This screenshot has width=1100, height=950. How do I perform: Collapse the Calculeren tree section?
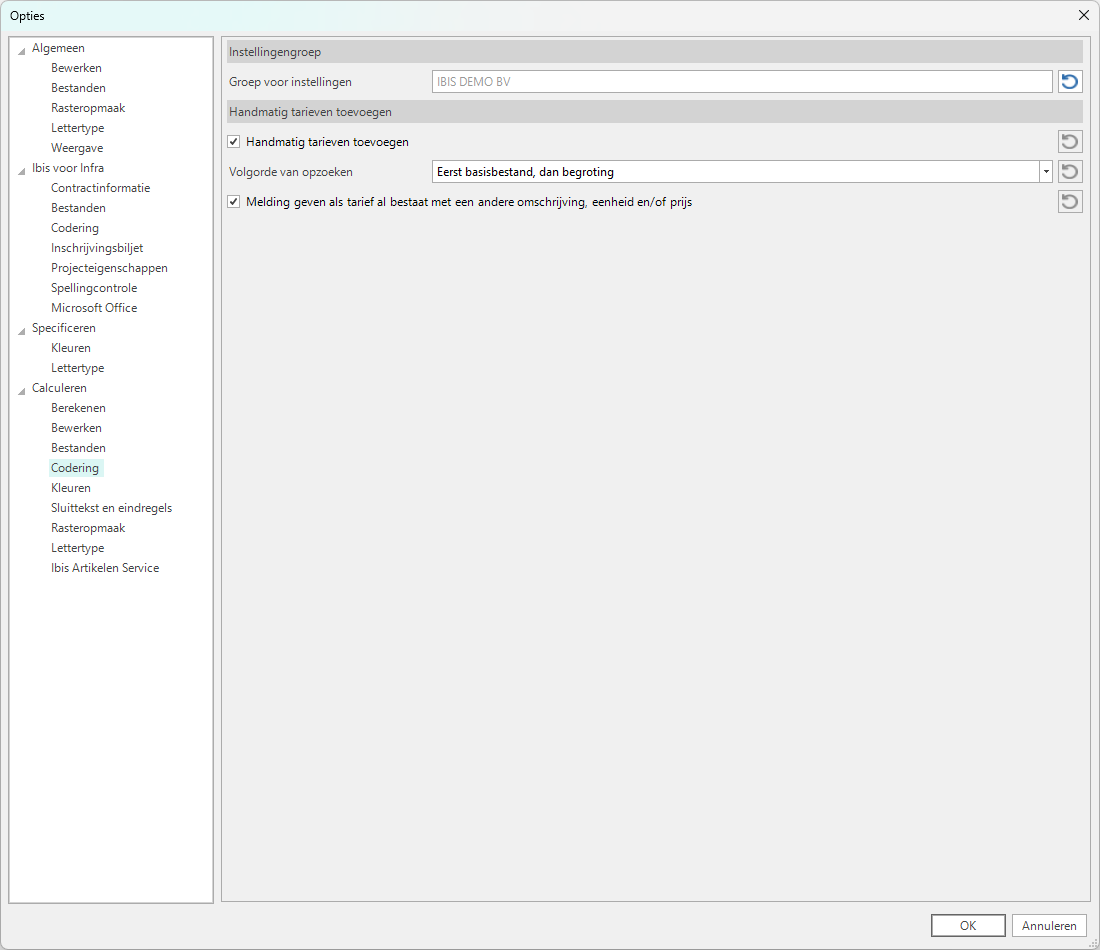(x=22, y=389)
